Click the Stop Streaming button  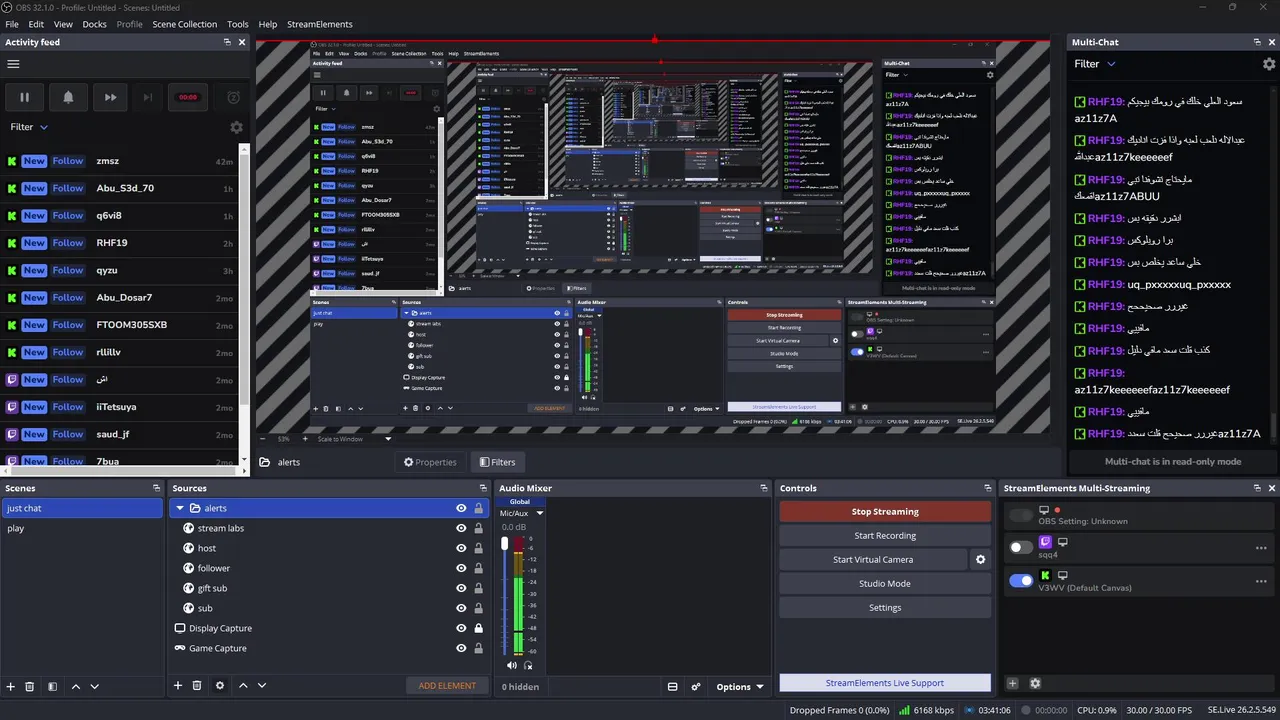[x=885, y=512]
